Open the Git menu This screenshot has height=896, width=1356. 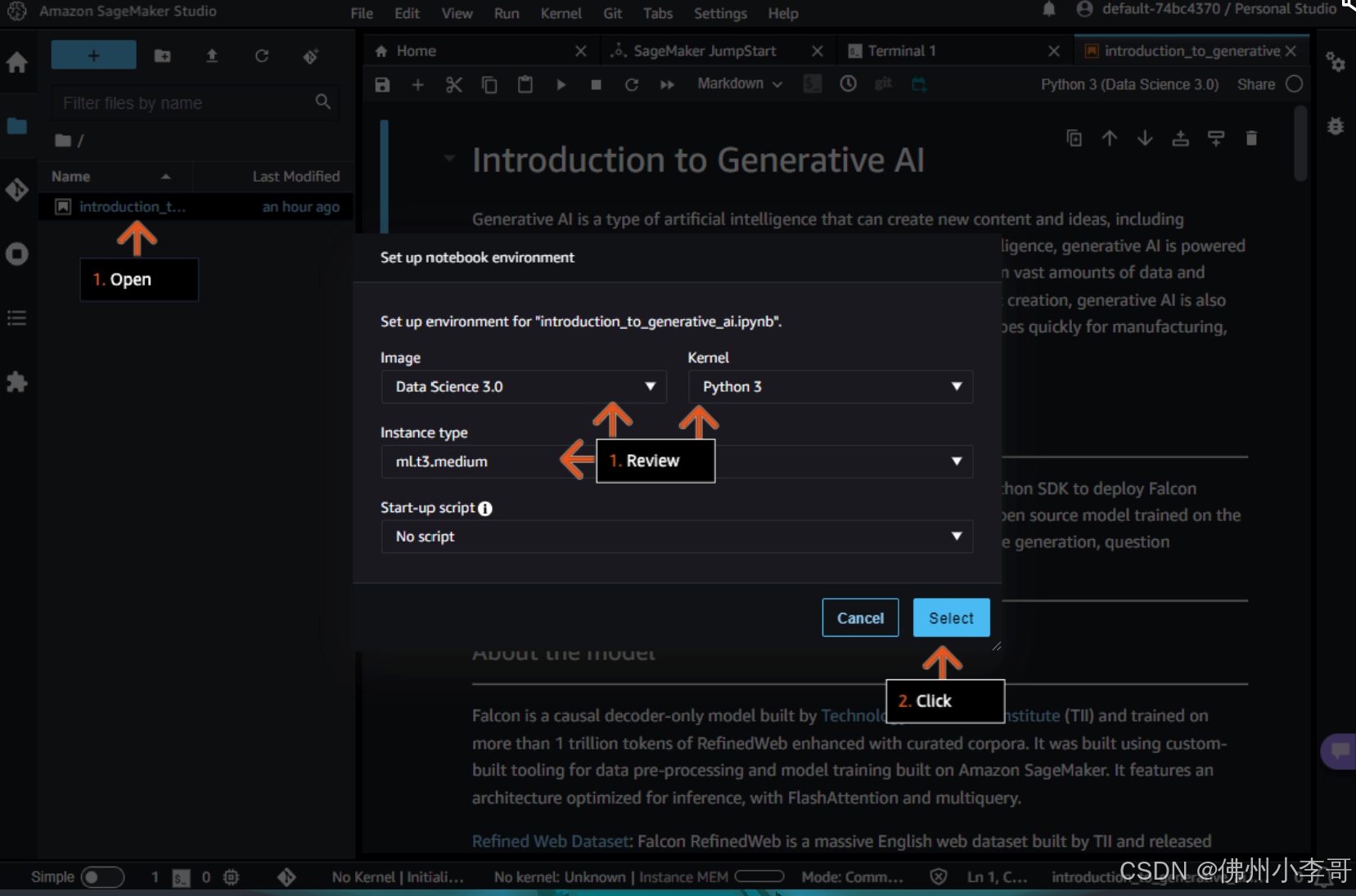click(x=612, y=13)
